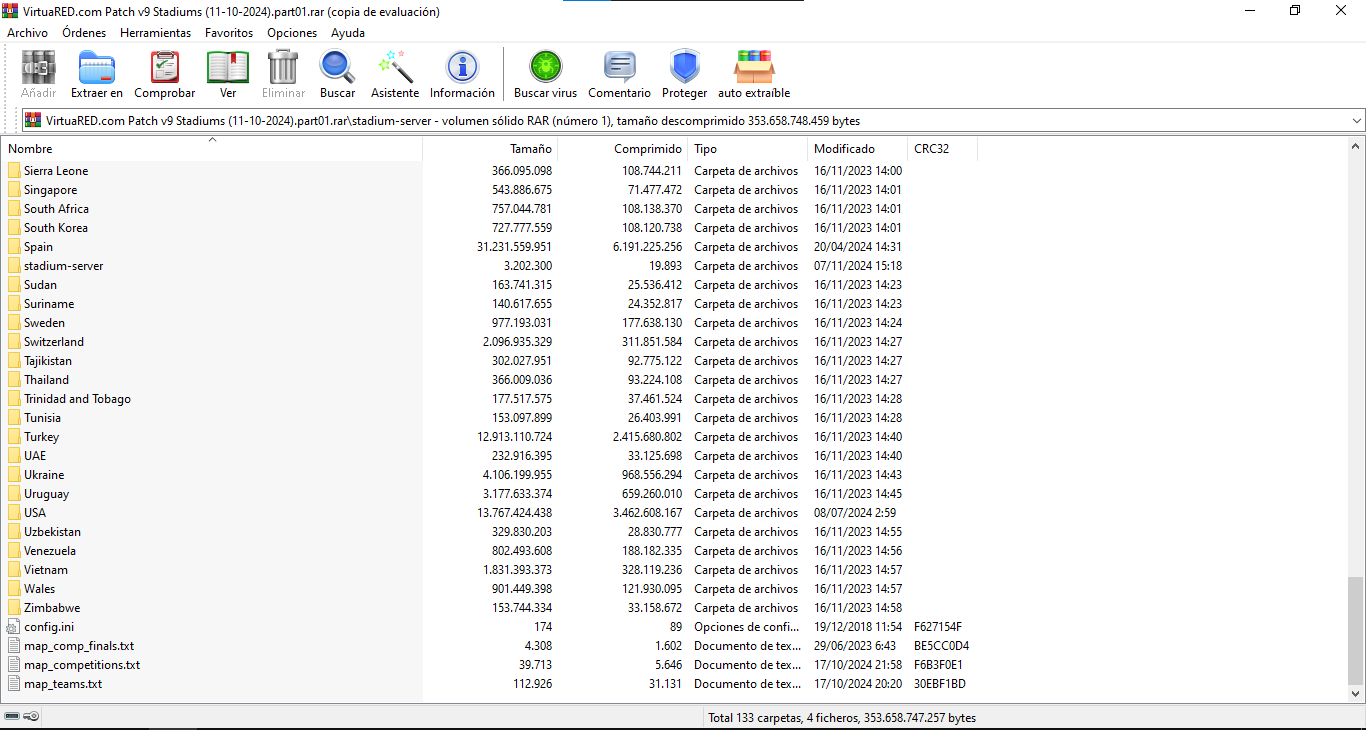The height and width of the screenshot is (730, 1366).
Task: Open the Favoritos menu
Action: tap(229, 33)
